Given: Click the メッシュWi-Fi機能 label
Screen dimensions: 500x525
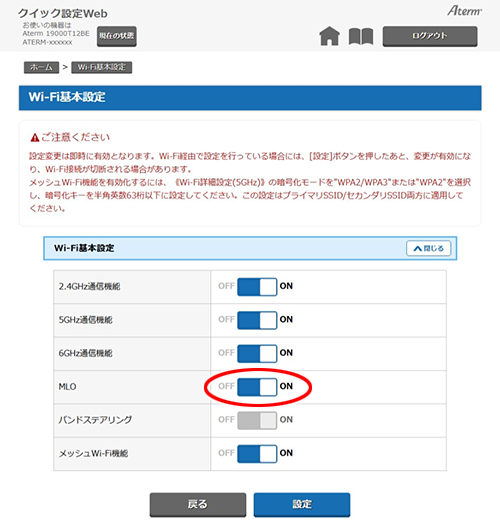Looking at the screenshot, I should coord(93,453).
